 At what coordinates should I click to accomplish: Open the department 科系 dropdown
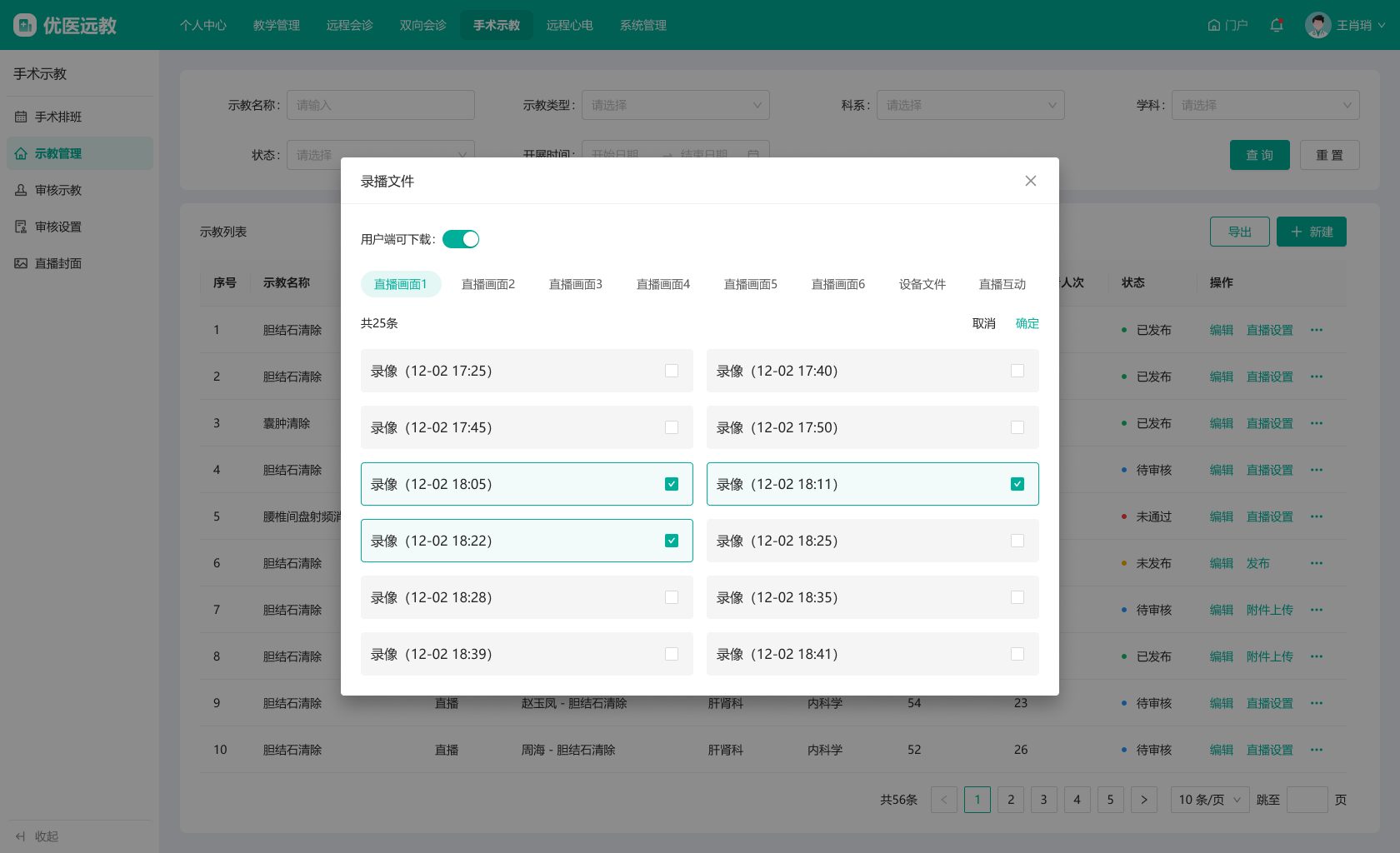[x=970, y=105]
